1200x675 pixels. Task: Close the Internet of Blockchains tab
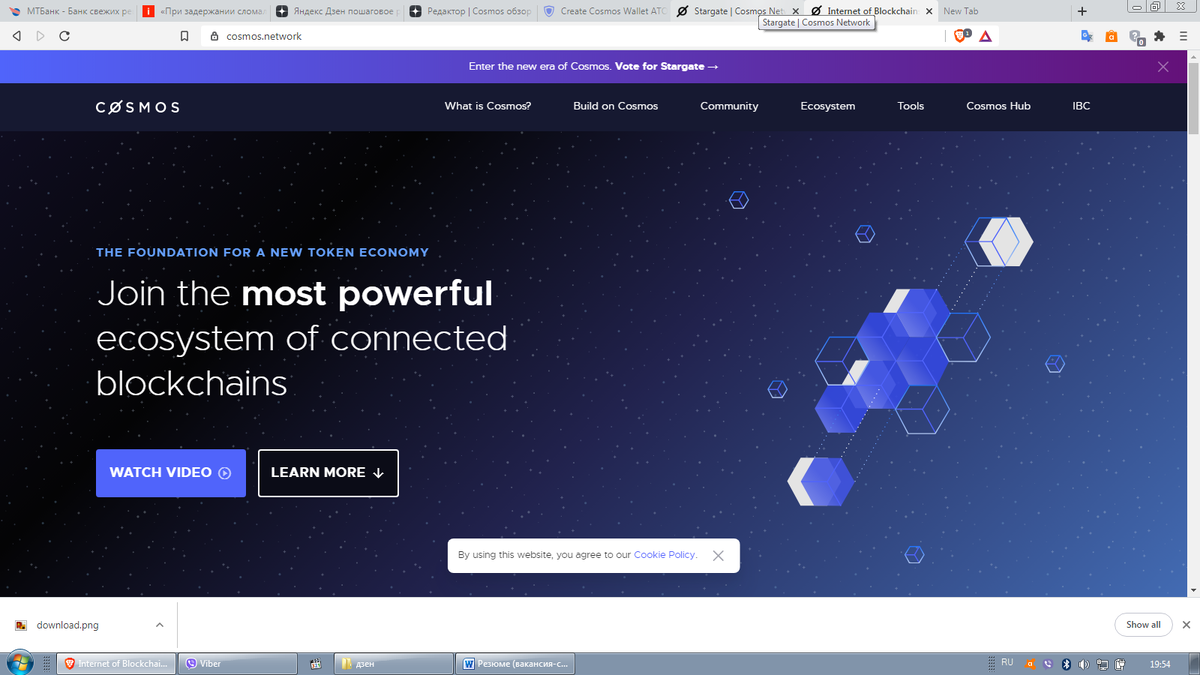coord(929,11)
